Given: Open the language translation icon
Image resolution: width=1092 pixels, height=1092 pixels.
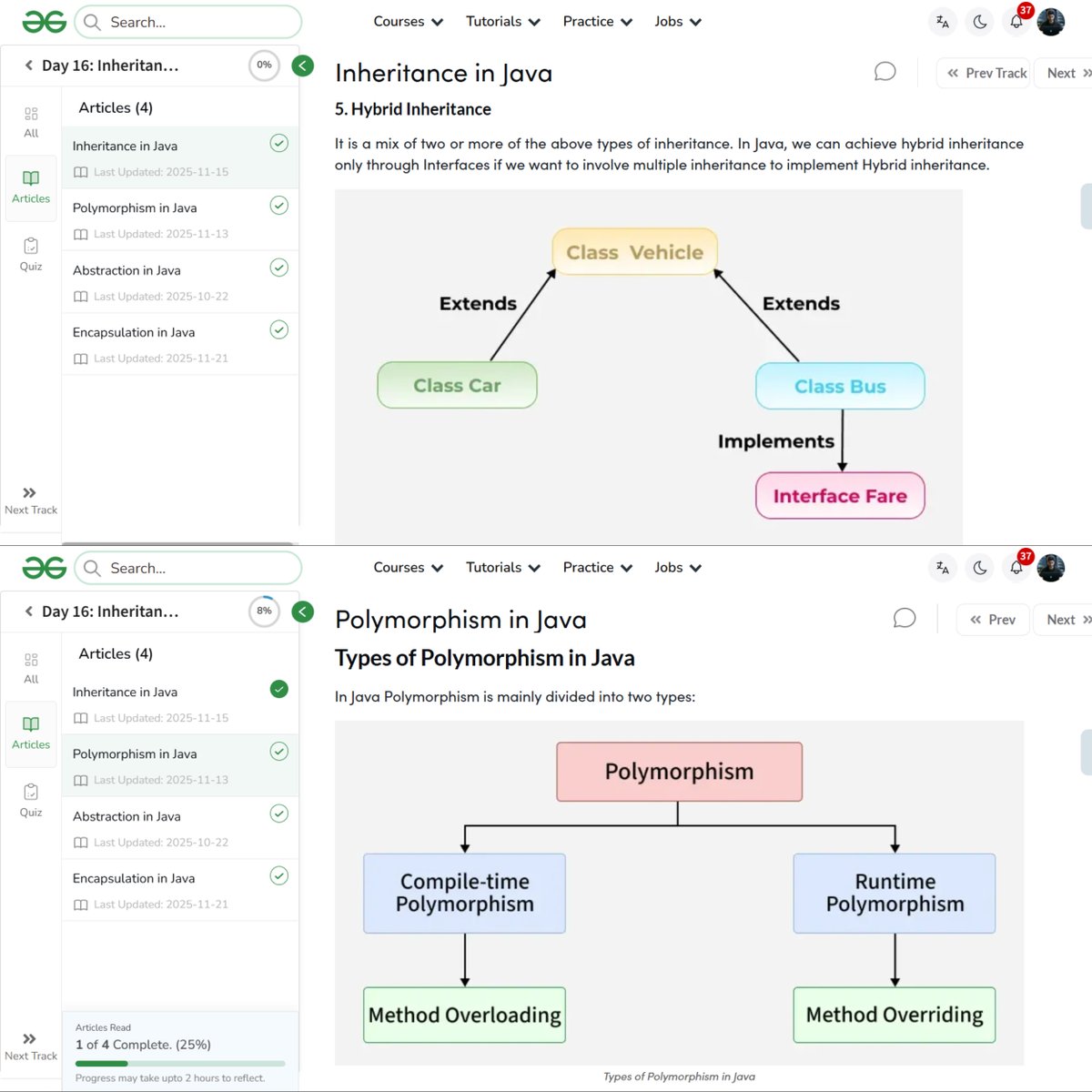Looking at the screenshot, I should pos(942,21).
